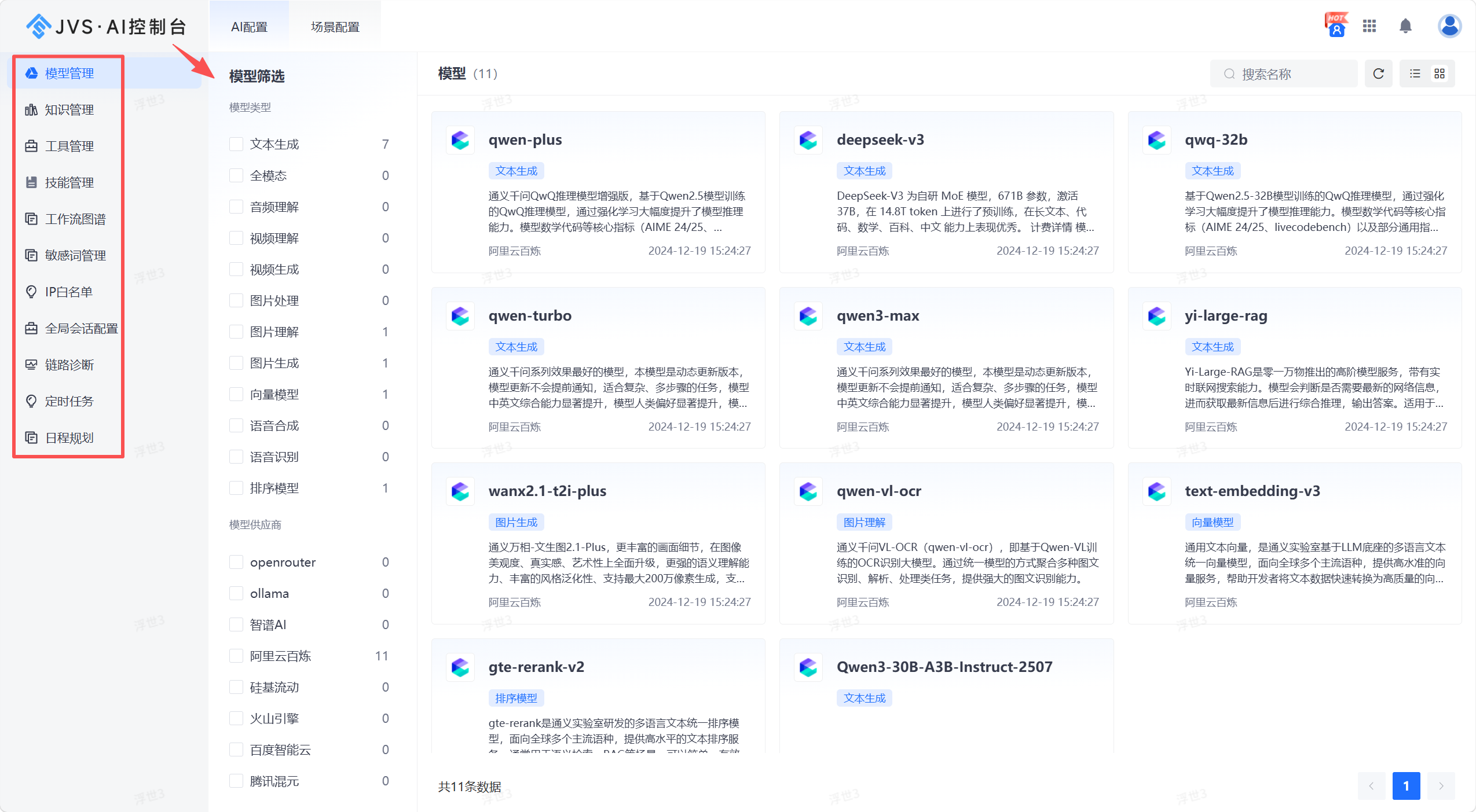Click the 向量模型 tag on text-embedding-v3

(1213, 522)
